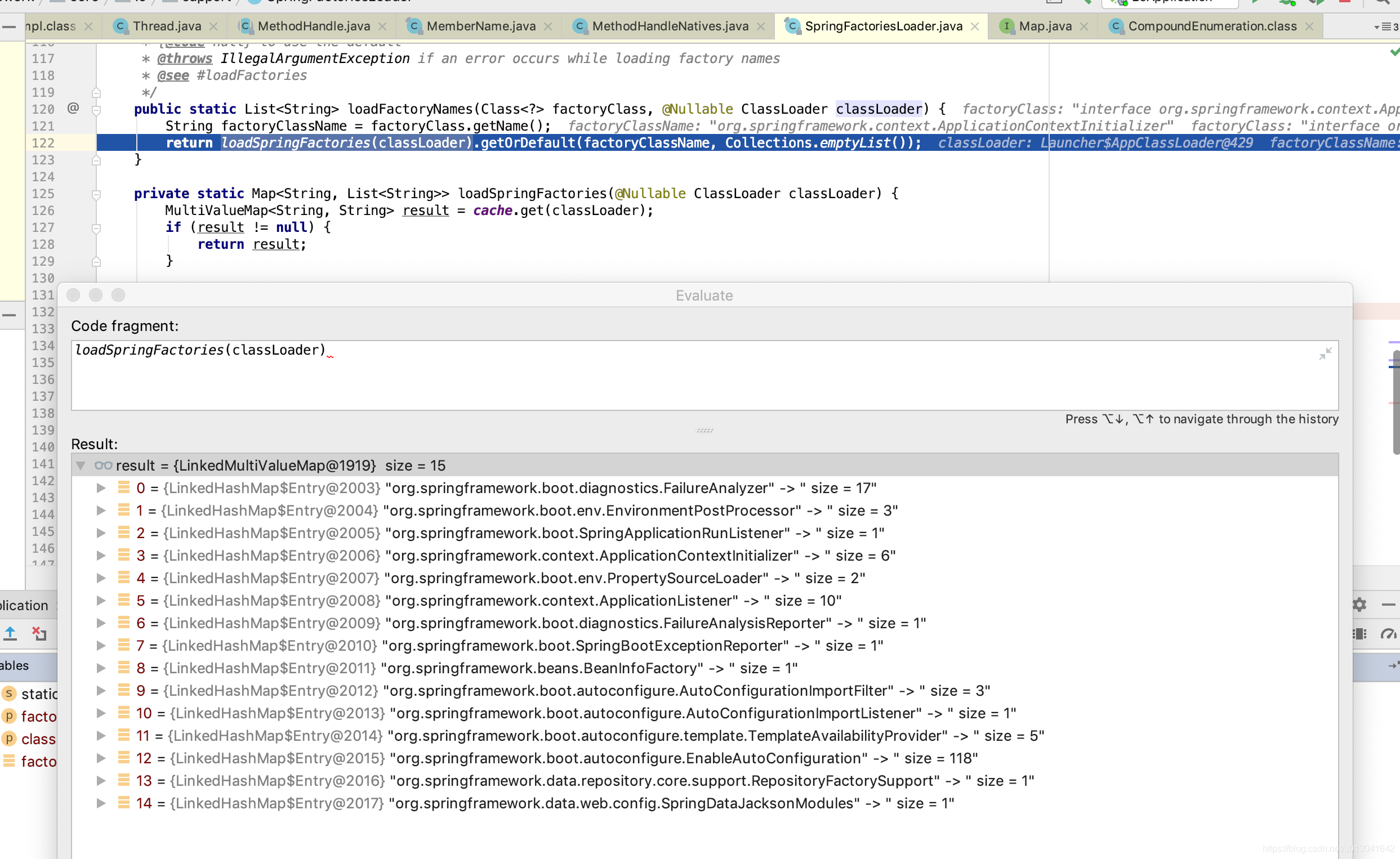Expand entry 14 SpringDataJacksonModules
The width and height of the screenshot is (1400, 859).
tap(101, 803)
